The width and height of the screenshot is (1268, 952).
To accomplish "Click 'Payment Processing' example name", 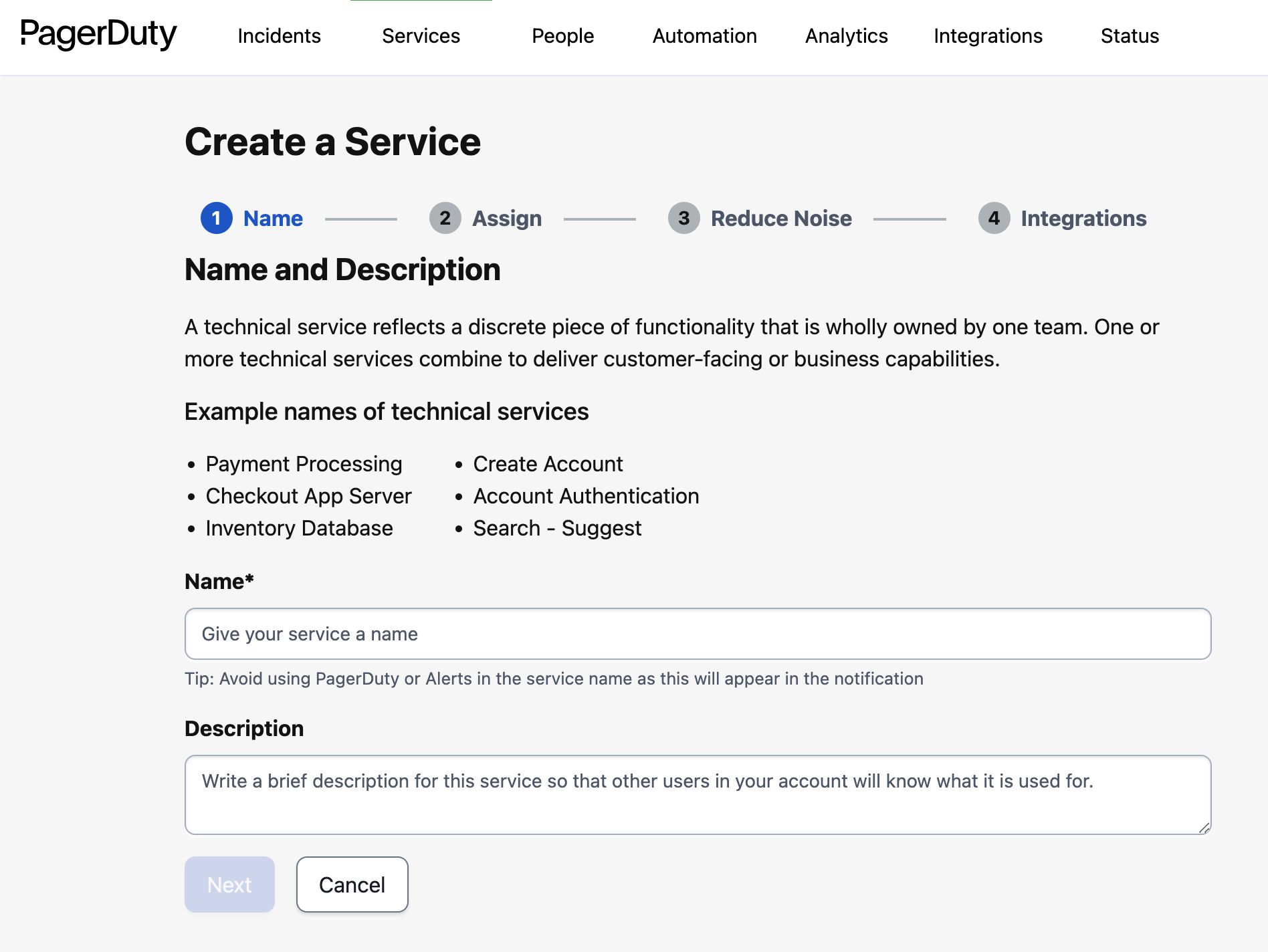I will coord(304,464).
